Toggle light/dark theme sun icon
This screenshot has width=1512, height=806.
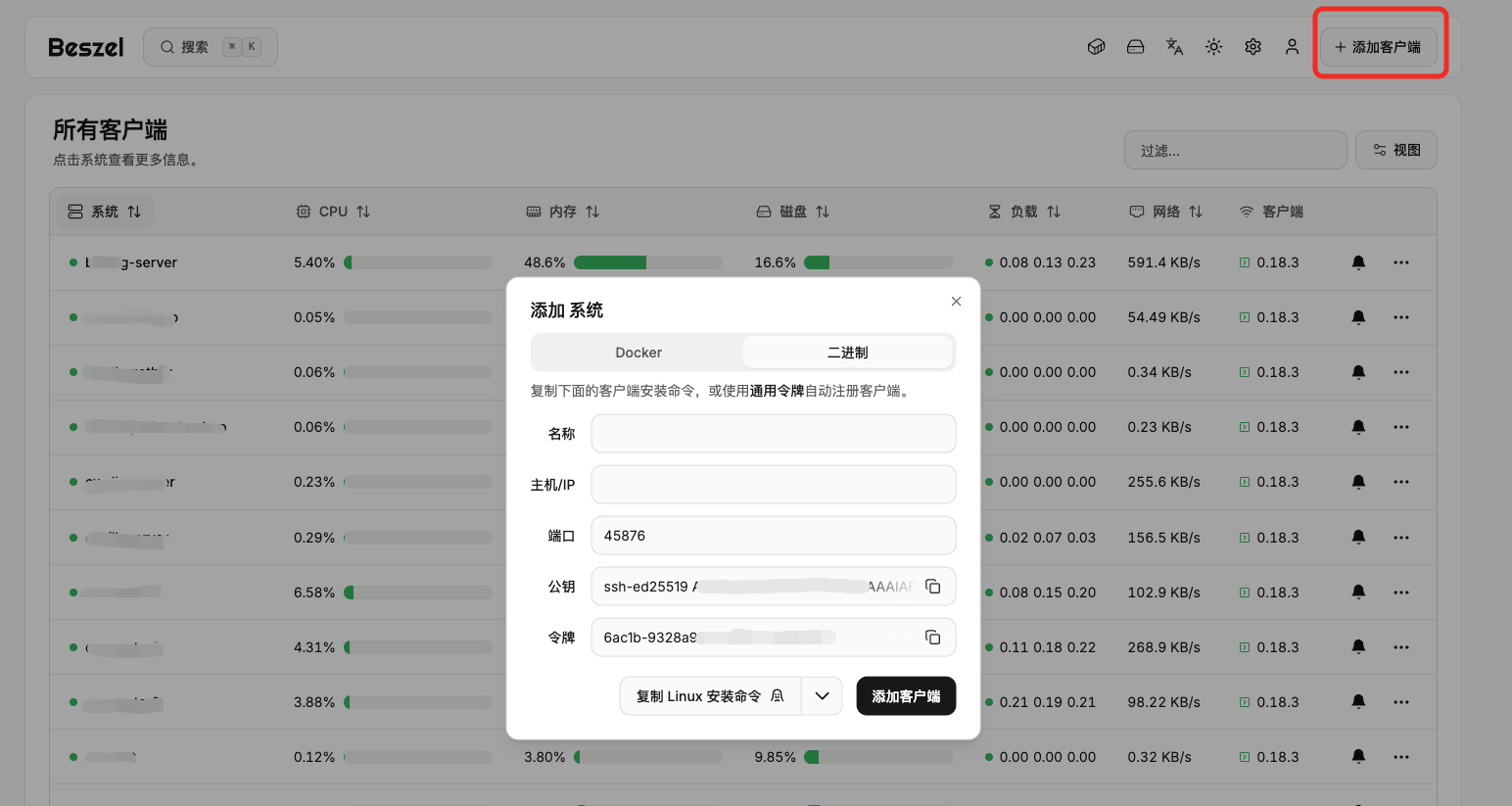coord(1213,47)
